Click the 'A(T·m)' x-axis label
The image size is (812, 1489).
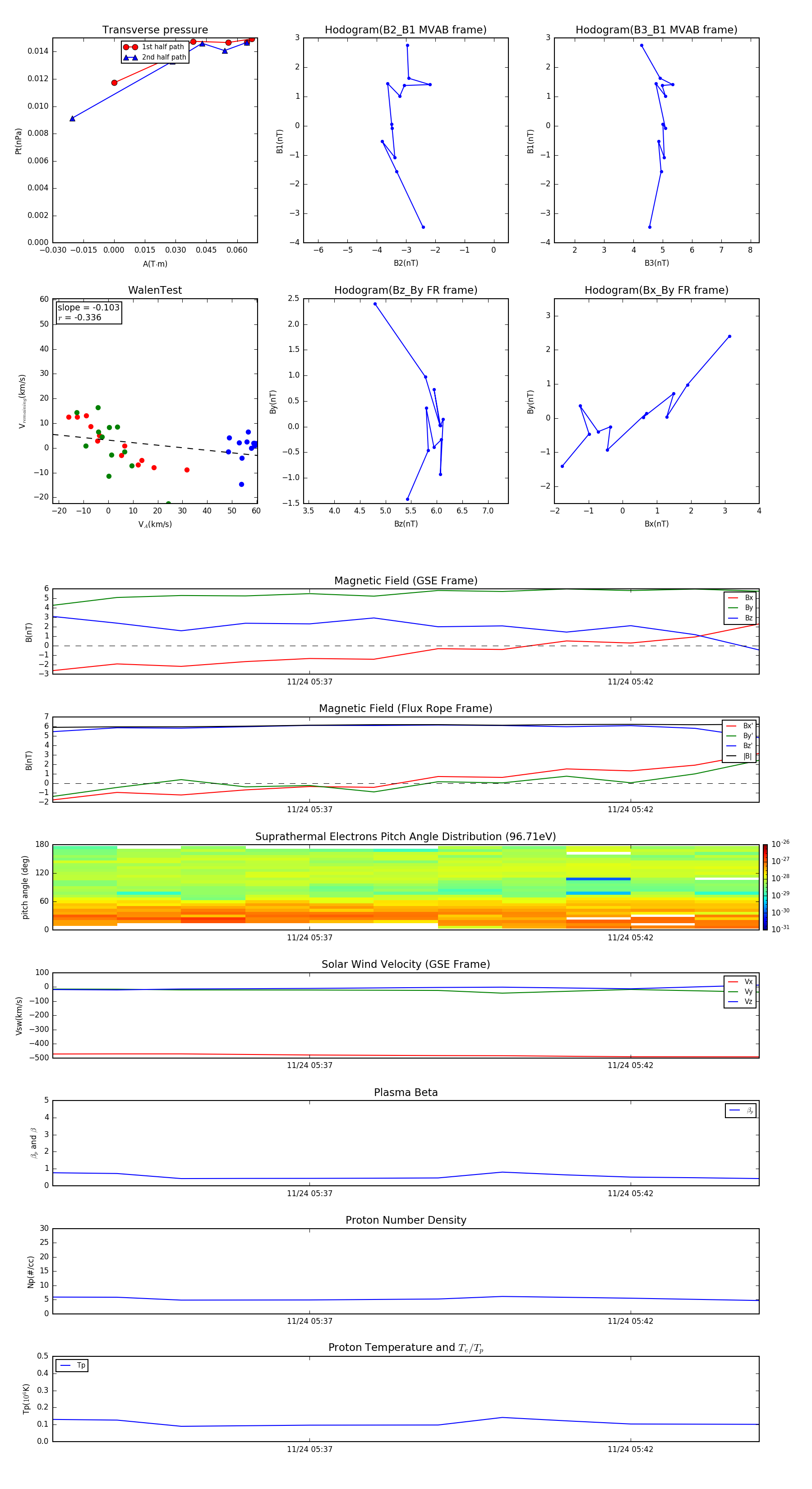click(x=155, y=264)
